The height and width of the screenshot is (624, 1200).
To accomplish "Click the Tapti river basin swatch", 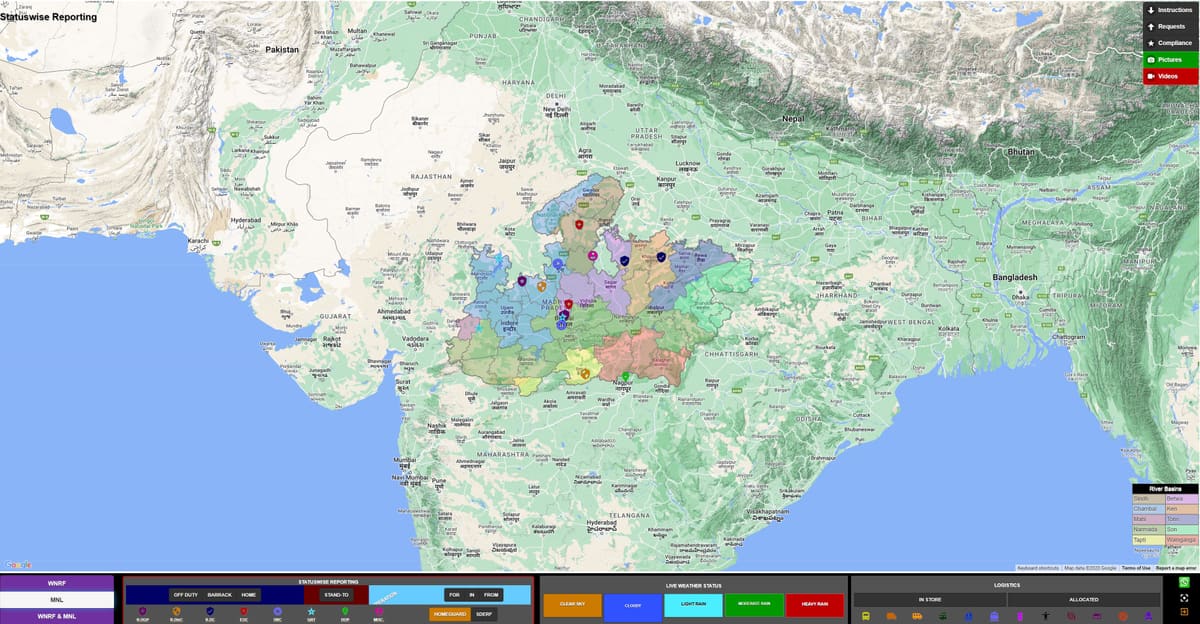I will tap(1148, 540).
